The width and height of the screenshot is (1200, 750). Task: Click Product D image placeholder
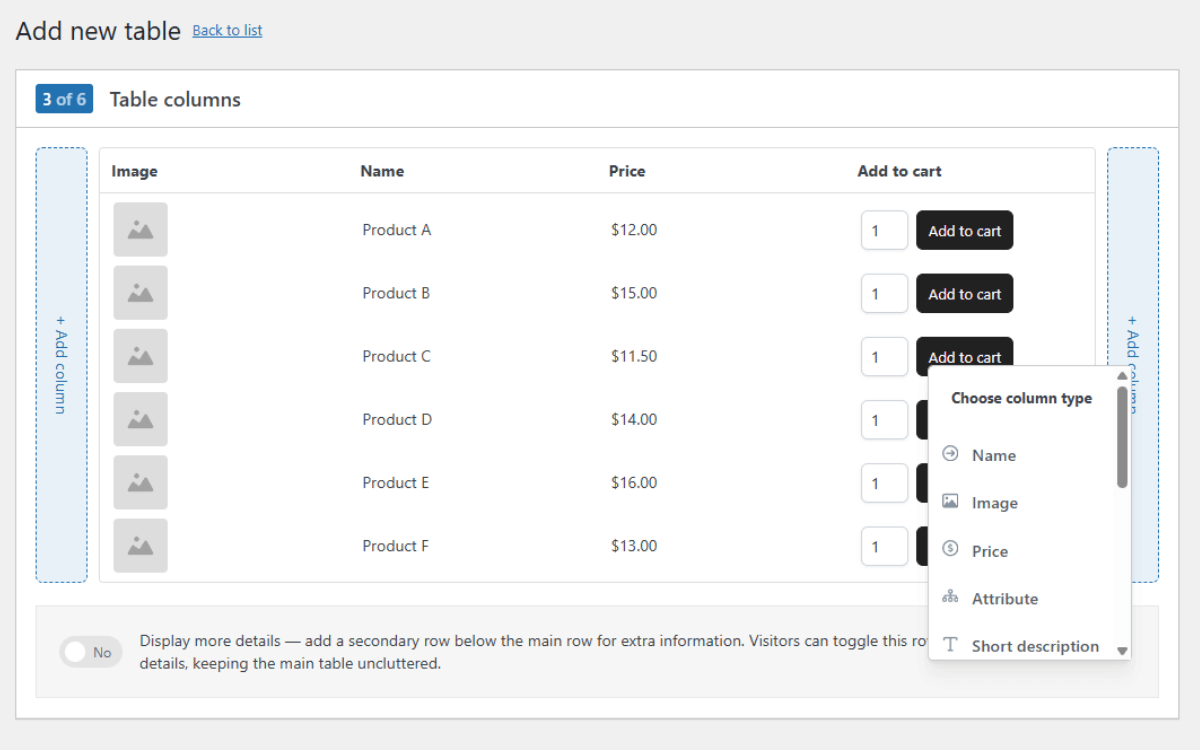(x=140, y=419)
